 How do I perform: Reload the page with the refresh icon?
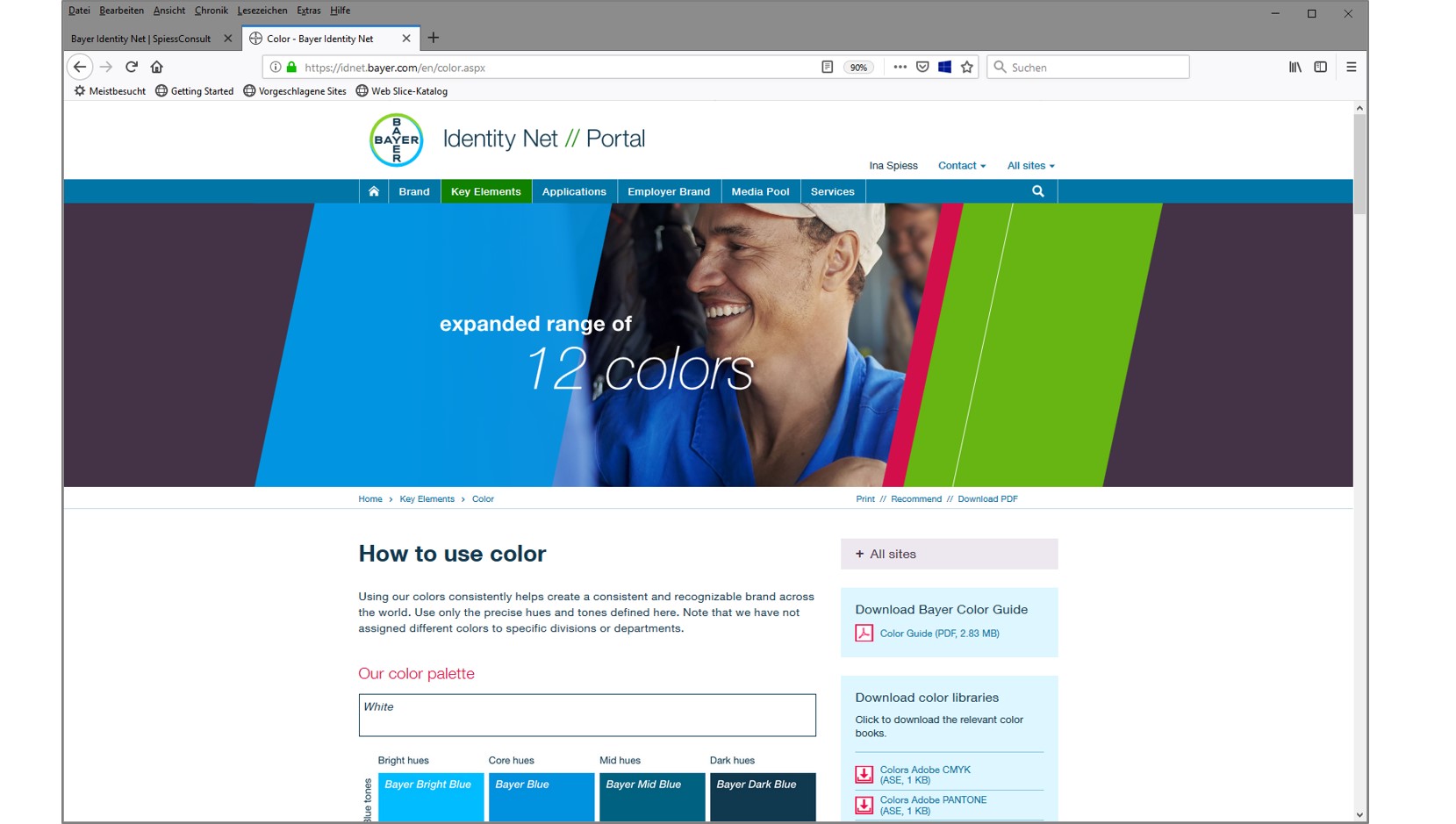(132, 67)
